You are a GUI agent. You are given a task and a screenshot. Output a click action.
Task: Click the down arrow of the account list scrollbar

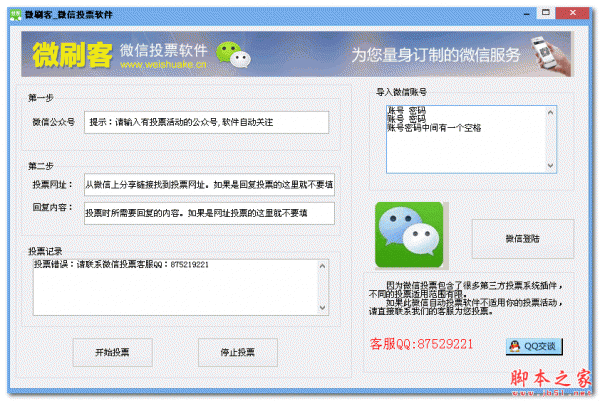pyautogui.click(x=551, y=166)
